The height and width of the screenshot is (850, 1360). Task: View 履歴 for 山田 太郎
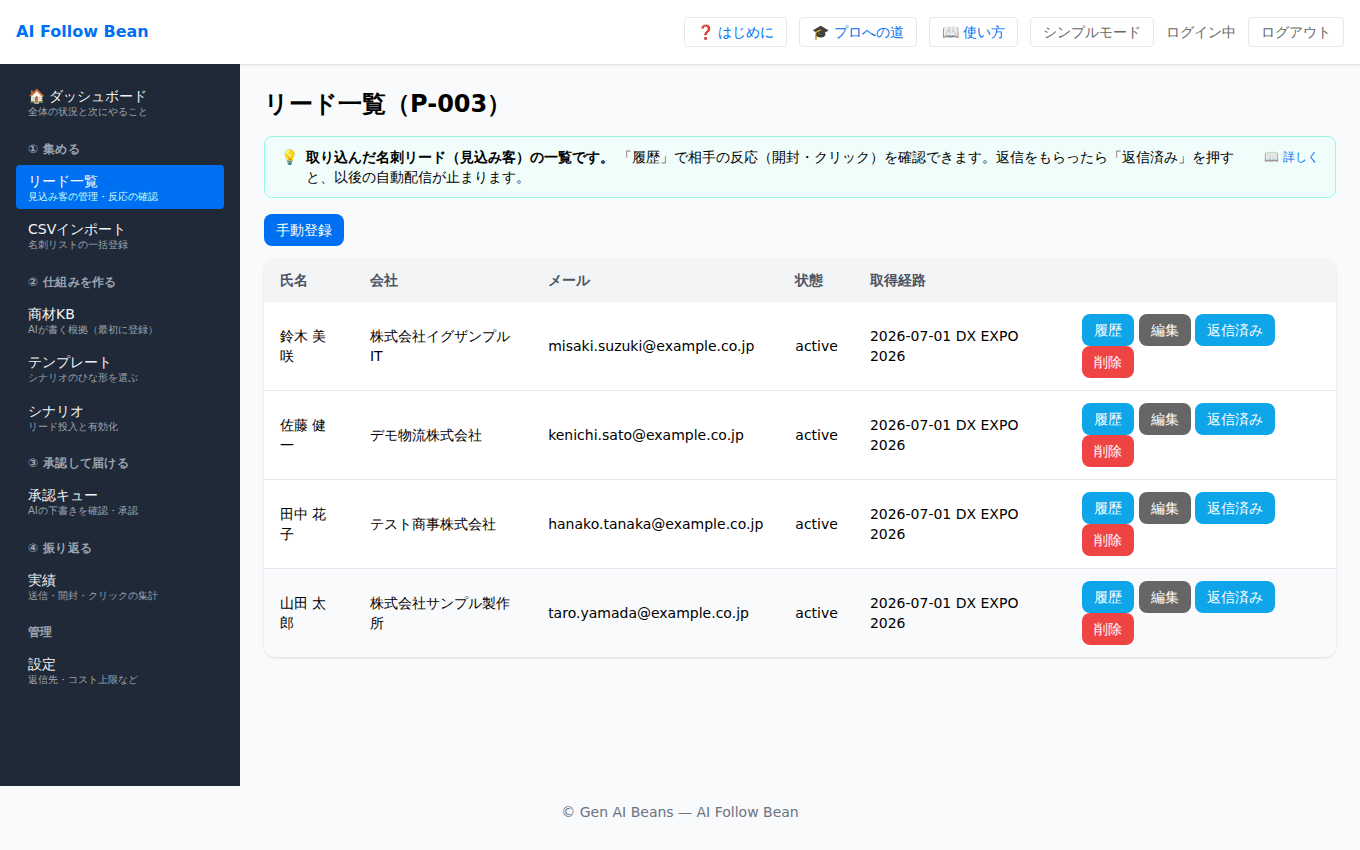click(x=1108, y=597)
